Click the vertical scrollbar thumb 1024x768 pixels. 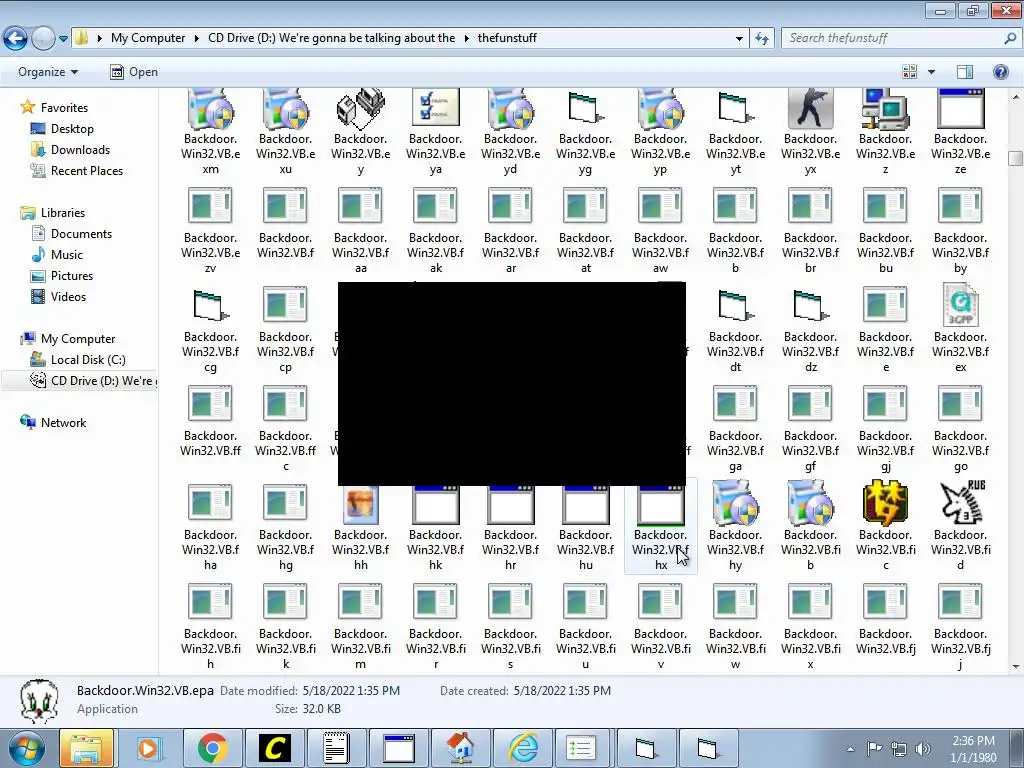pos(1015,158)
